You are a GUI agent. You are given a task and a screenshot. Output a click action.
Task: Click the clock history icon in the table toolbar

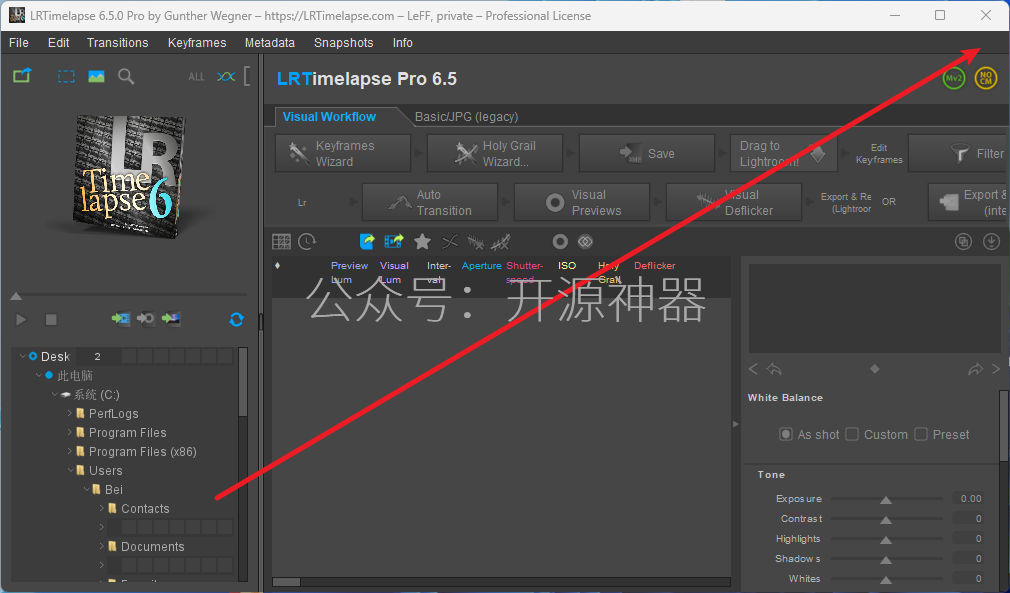(307, 241)
